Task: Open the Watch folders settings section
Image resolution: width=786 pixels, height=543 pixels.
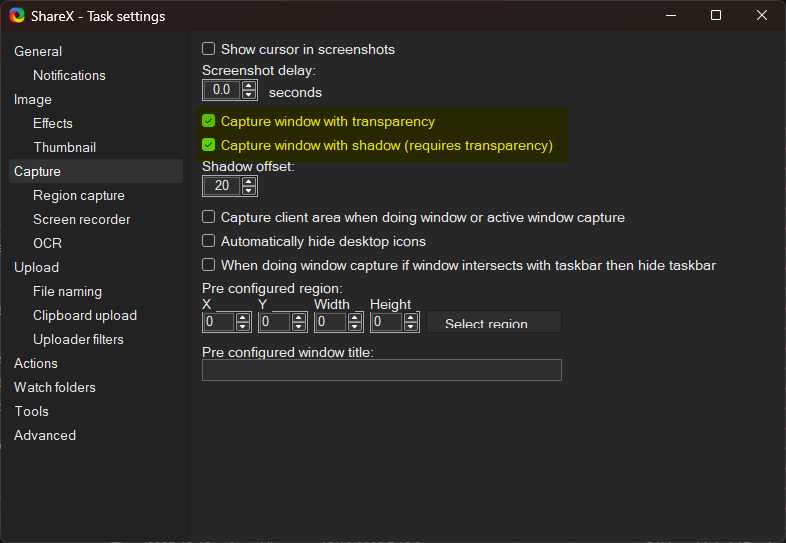Action: click(55, 388)
